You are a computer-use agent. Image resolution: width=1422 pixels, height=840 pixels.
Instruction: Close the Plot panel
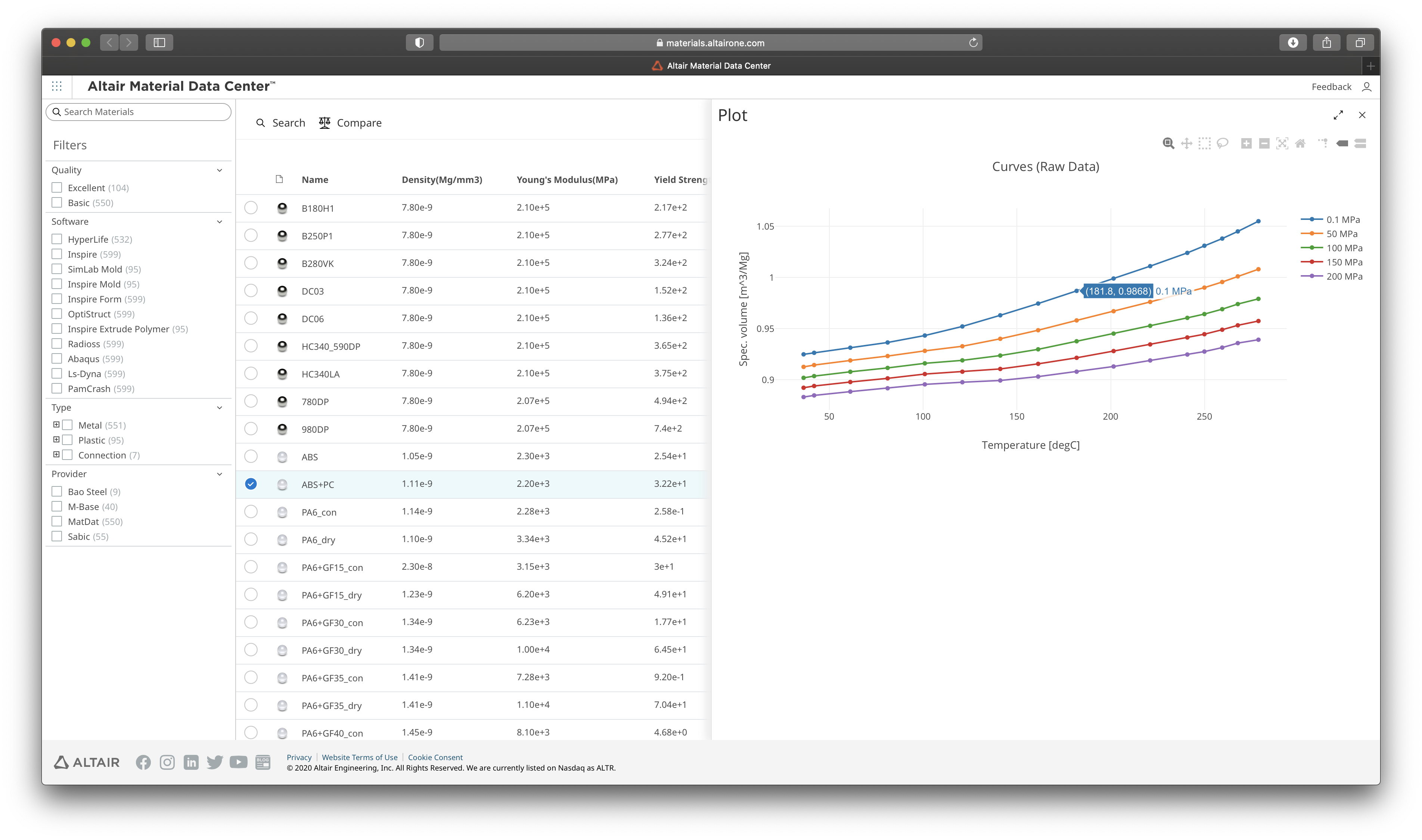point(1362,115)
